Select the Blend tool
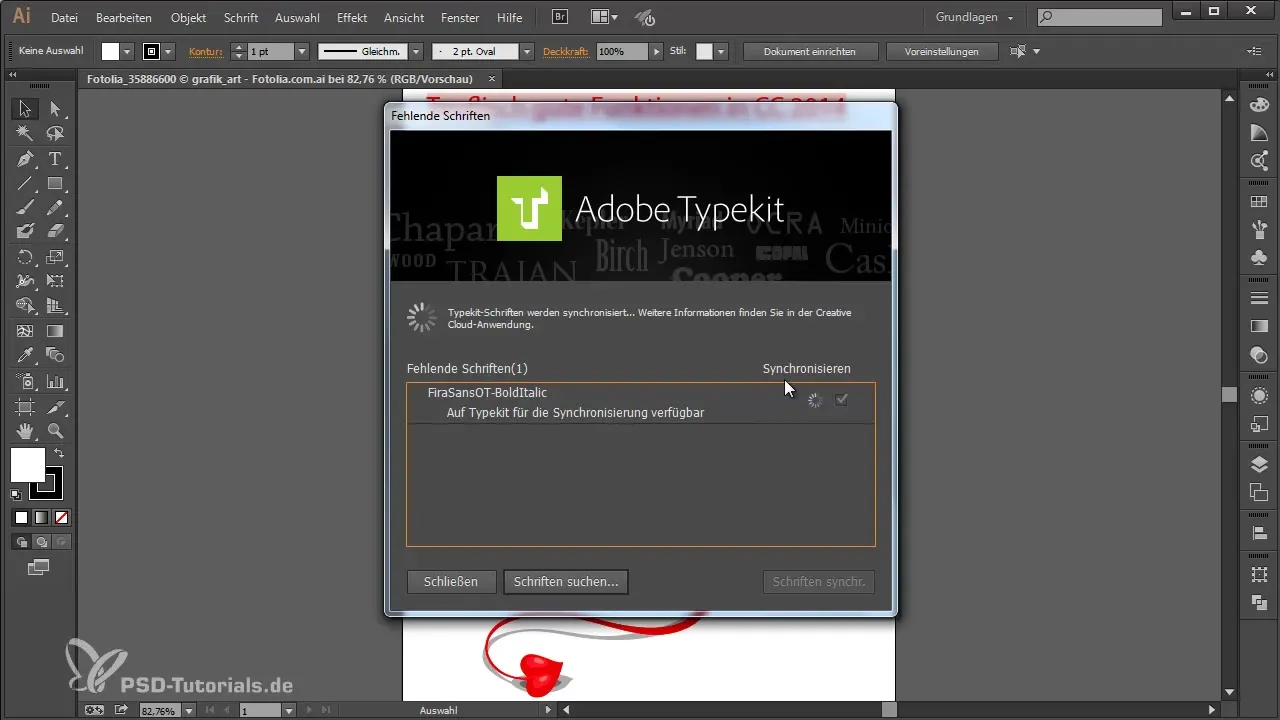The height and width of the screenshot is (720, 1280). click(55, 355)
